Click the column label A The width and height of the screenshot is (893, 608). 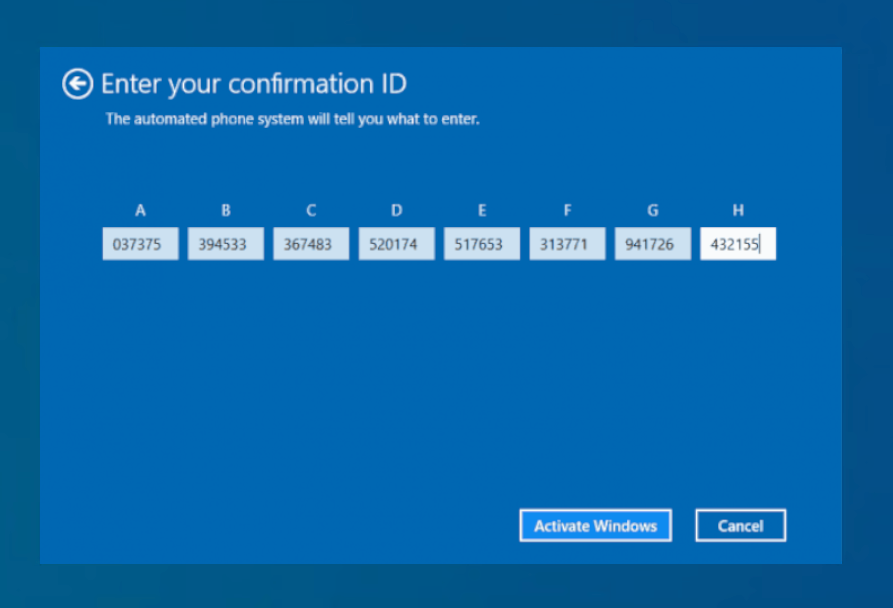tap(140, 211)
